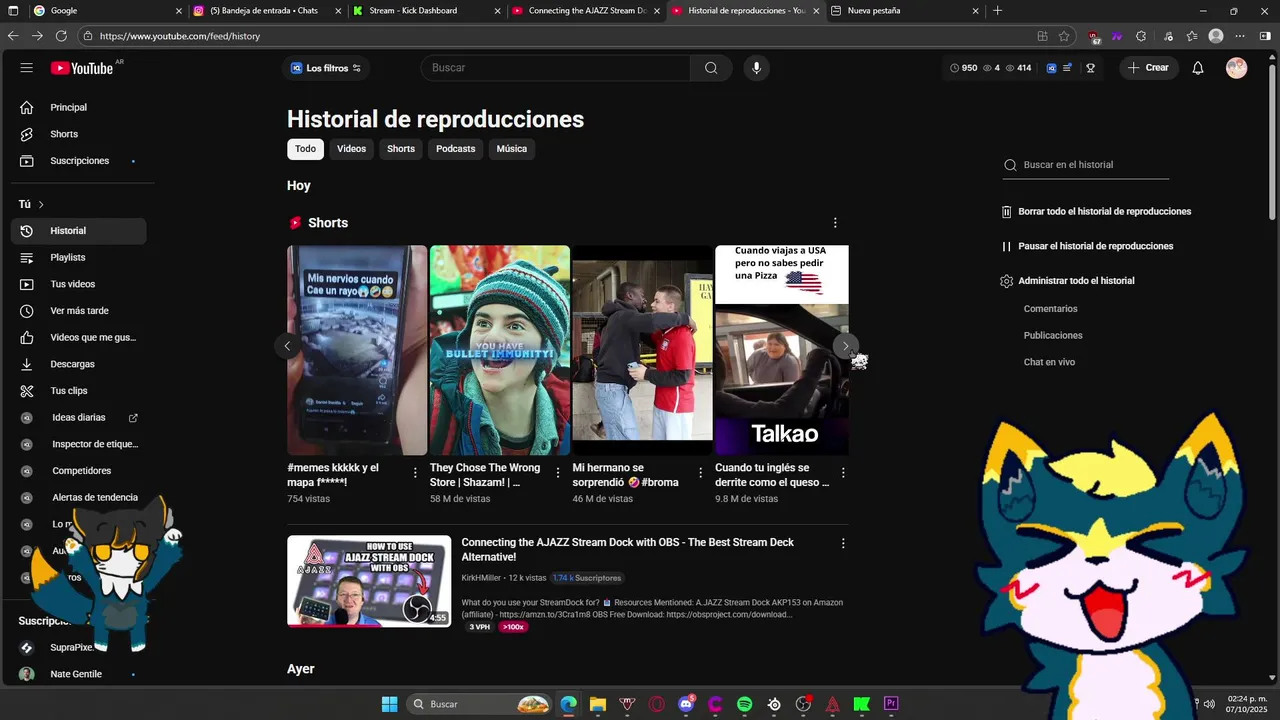Open the YouTube hamburger guide menu

[x=27, y=68]
